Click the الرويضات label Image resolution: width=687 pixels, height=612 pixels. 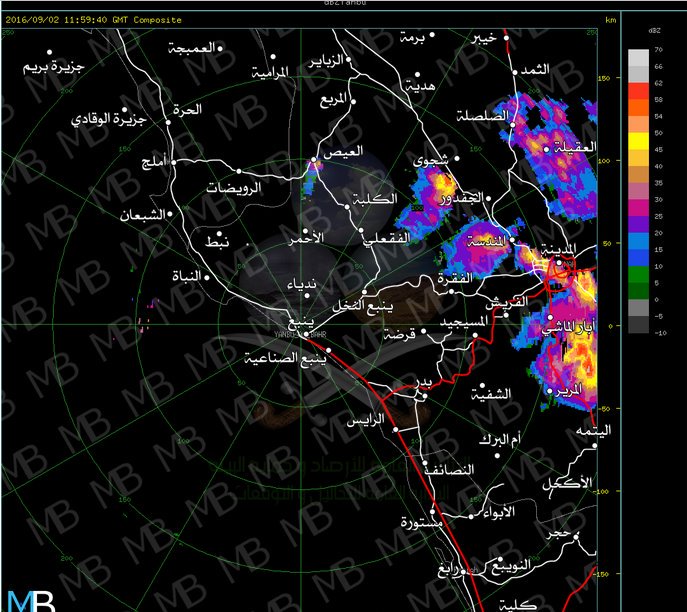coord(234,188)
